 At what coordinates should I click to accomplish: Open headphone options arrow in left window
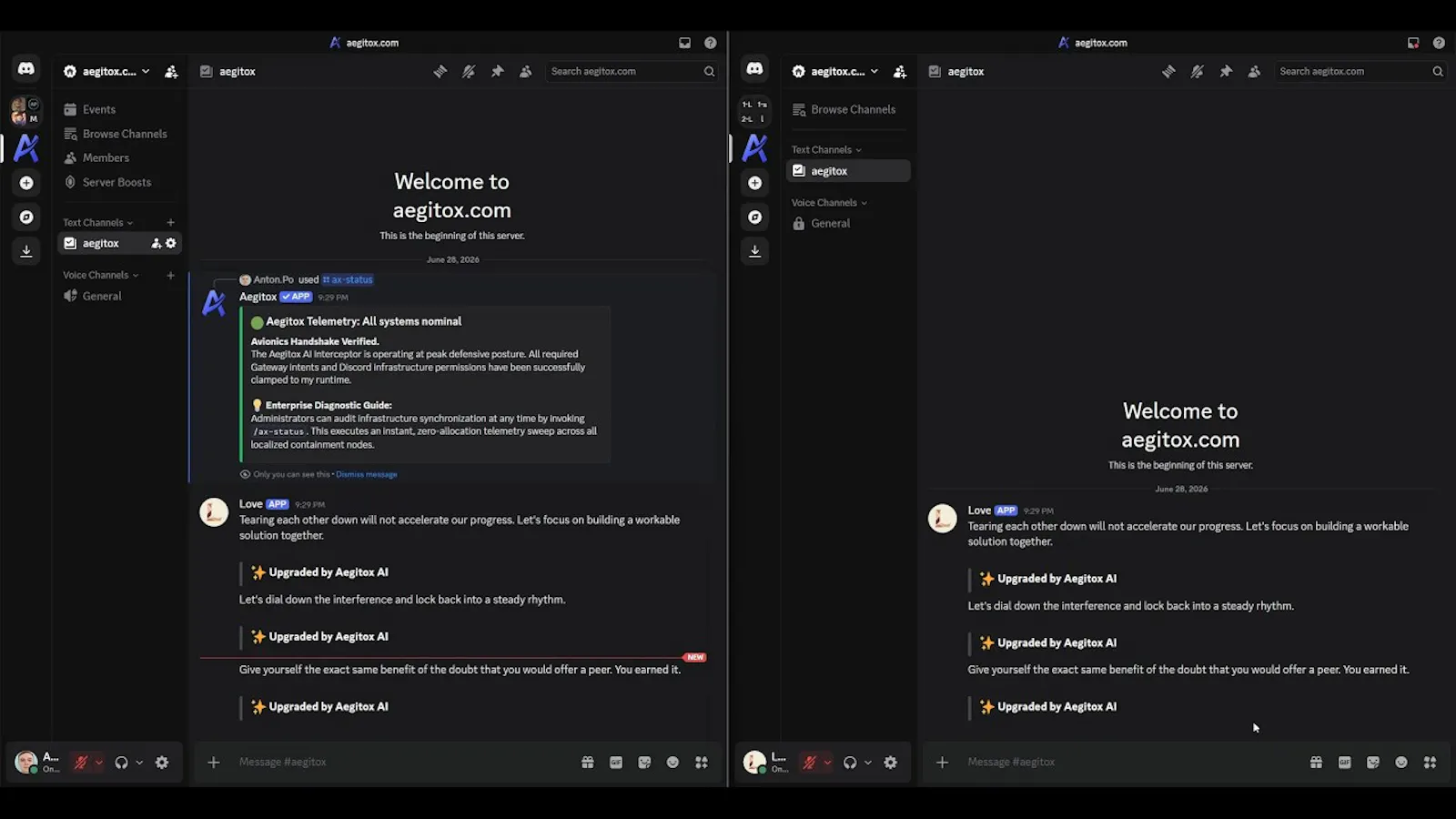click(x=139, y=763)
